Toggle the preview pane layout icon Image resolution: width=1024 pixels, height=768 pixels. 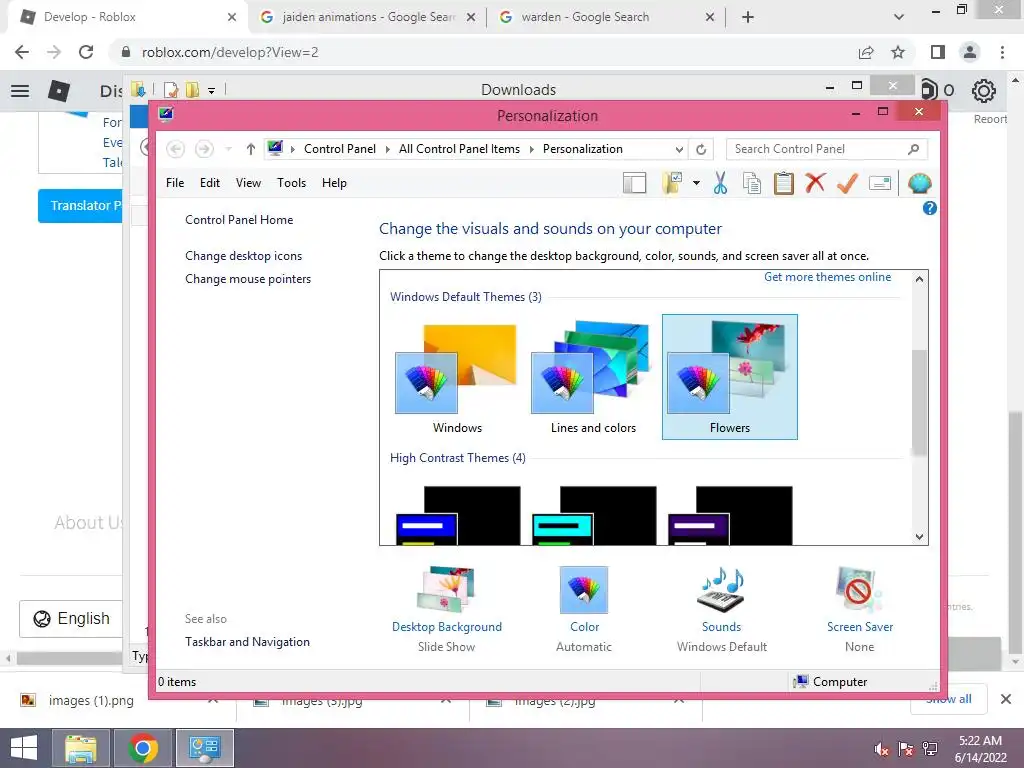634,184
